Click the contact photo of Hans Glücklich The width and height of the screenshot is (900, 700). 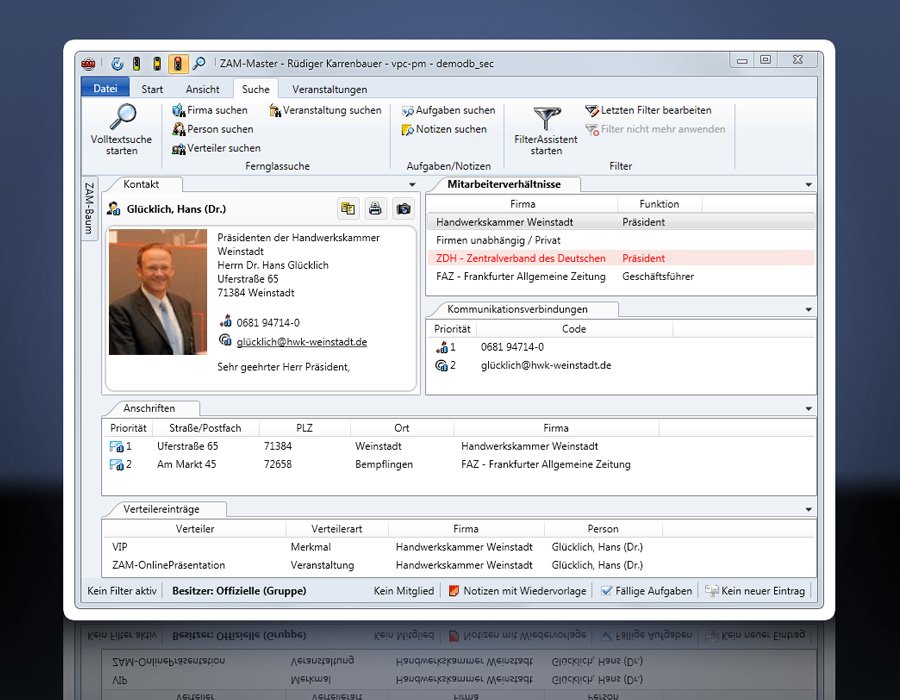tap(158, 292)
